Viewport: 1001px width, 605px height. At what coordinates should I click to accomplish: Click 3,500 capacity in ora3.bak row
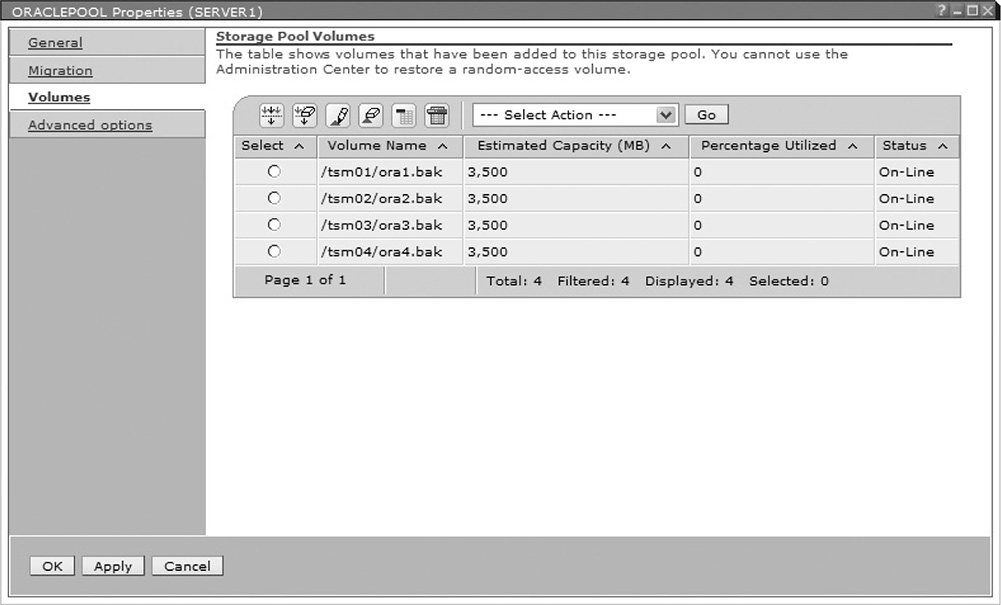pos(487,225)
